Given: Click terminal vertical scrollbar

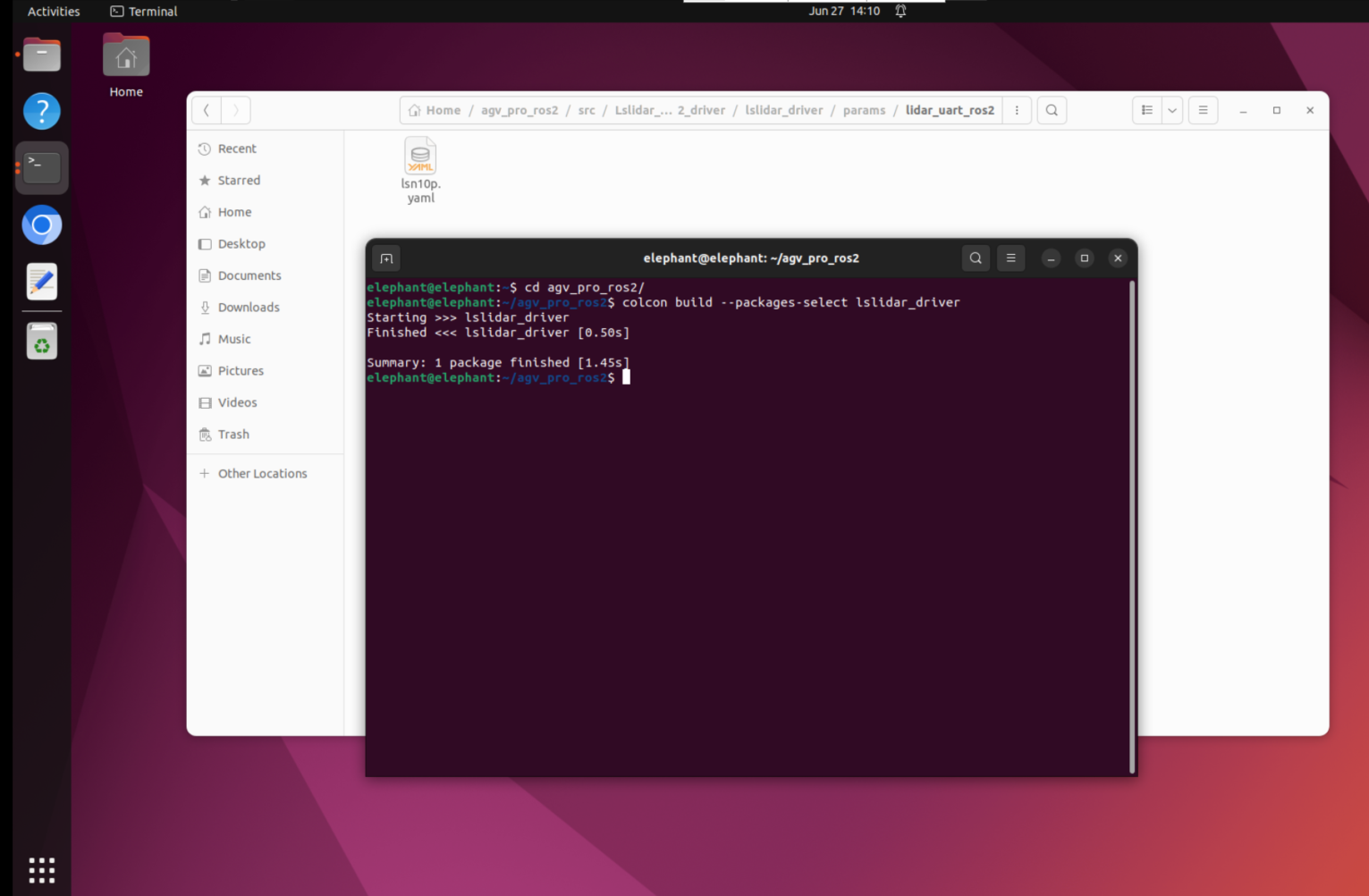Looking at the screenshot, I should coord(1132,528).
